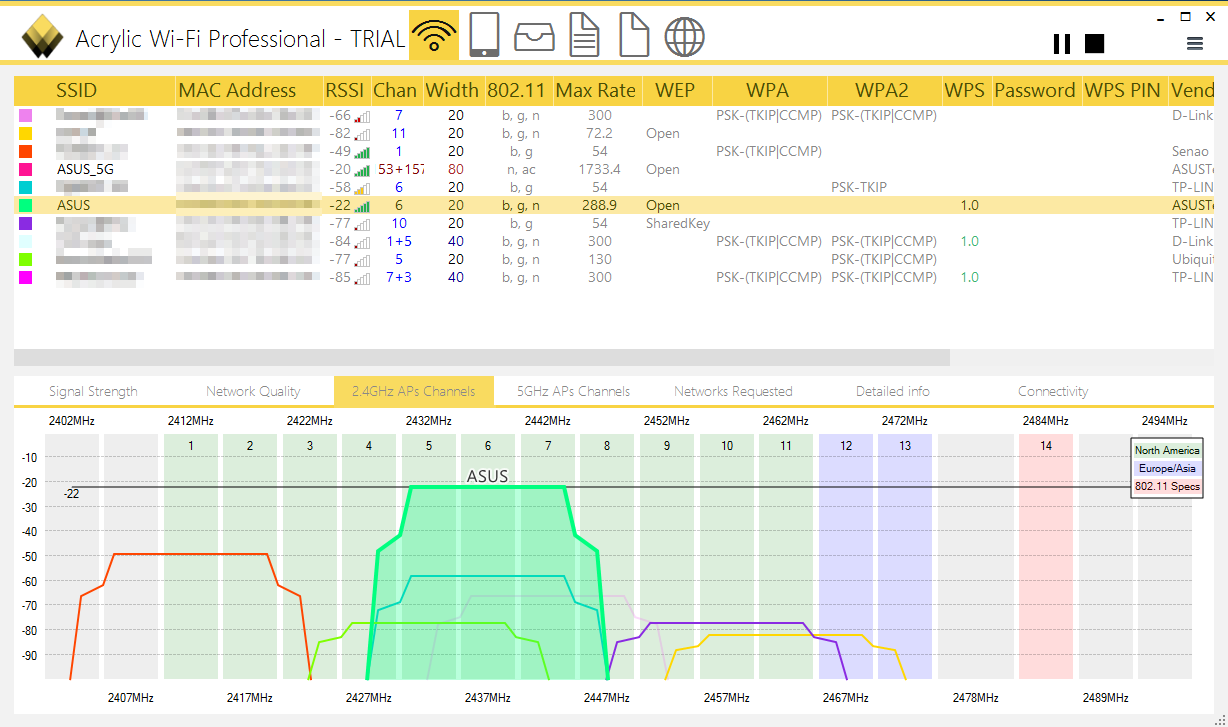The width and height of the screenshot is (1228, 727).
Task: Sort by the RSSI column header
Action: click(346, 90)
